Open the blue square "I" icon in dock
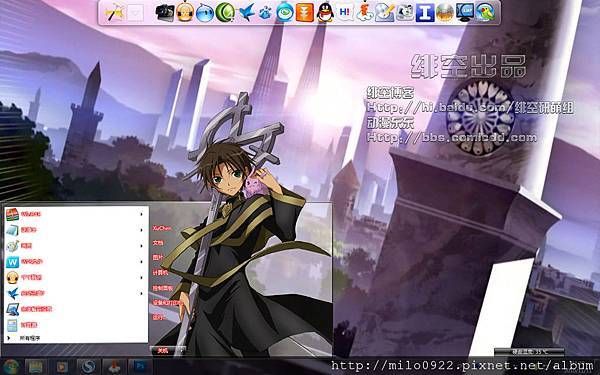This screenshot has width=600, height=375. (425, 12)
